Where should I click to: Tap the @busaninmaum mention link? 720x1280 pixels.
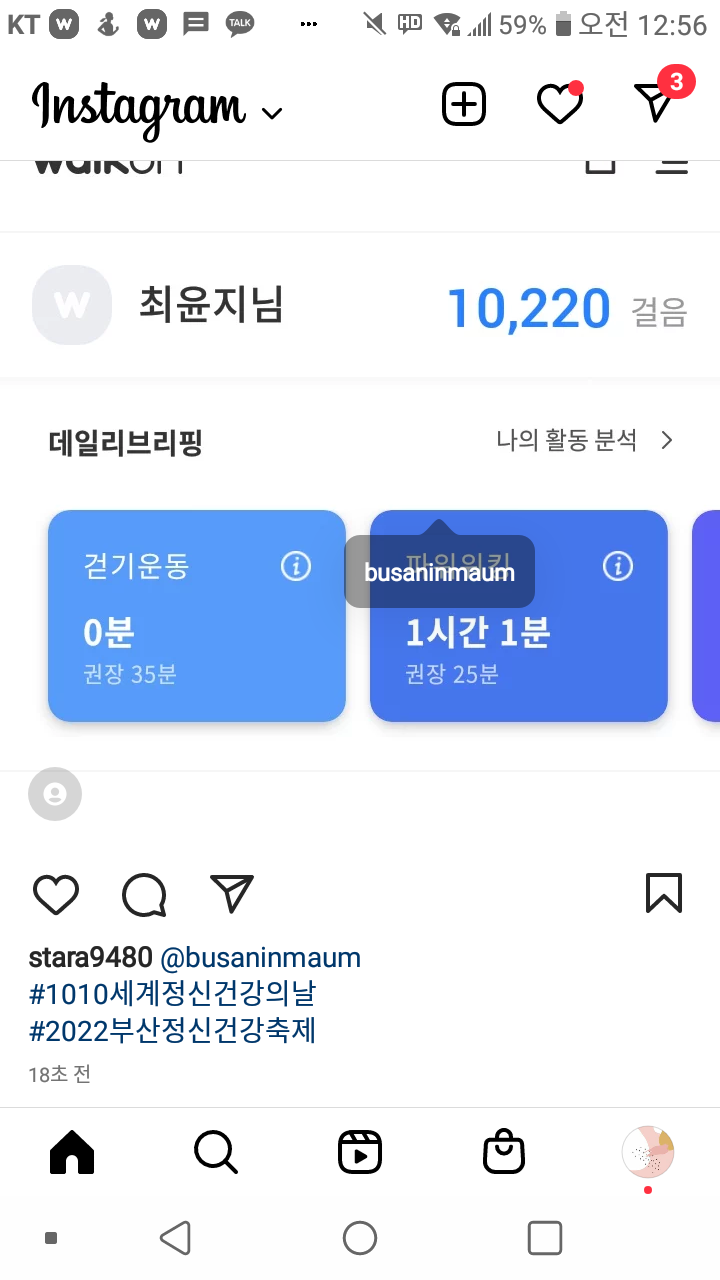(260, 958)
